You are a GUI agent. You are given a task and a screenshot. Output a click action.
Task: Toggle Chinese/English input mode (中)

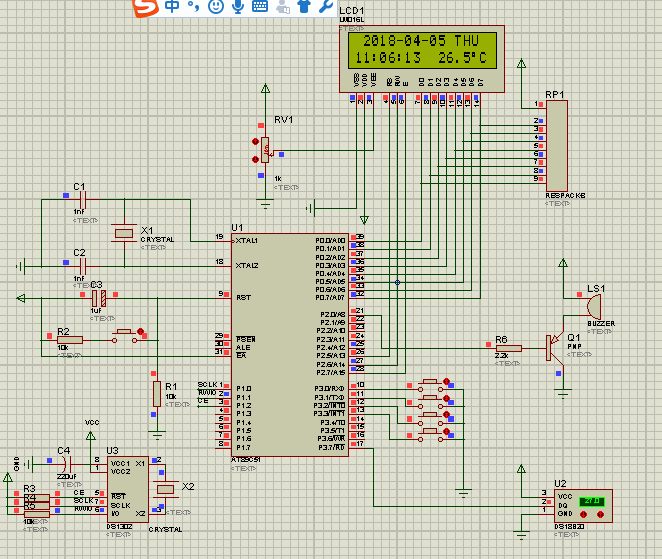[172, 7]
